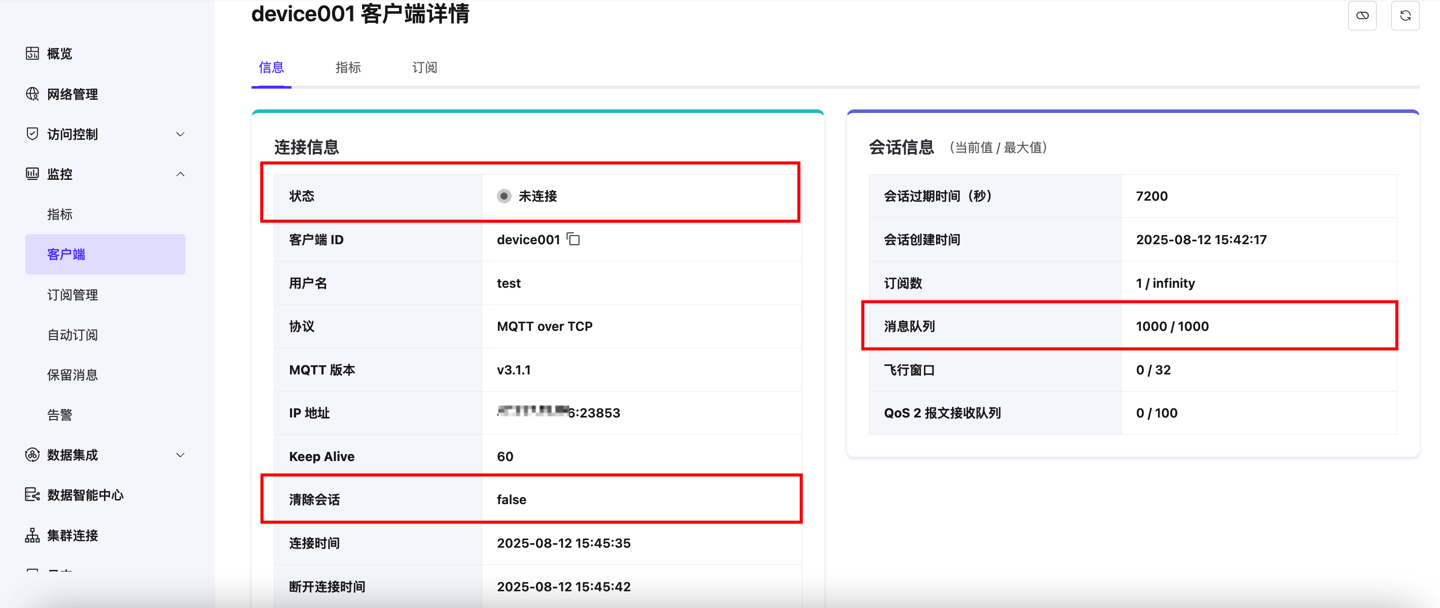Click the access control shield icon
This screenshot has width=1440, height=608.
(32, 134)
